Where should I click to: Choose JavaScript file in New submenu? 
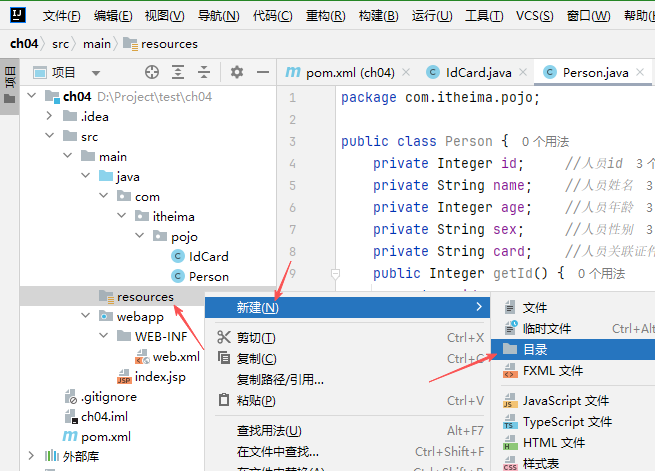[x=565, y=400]
